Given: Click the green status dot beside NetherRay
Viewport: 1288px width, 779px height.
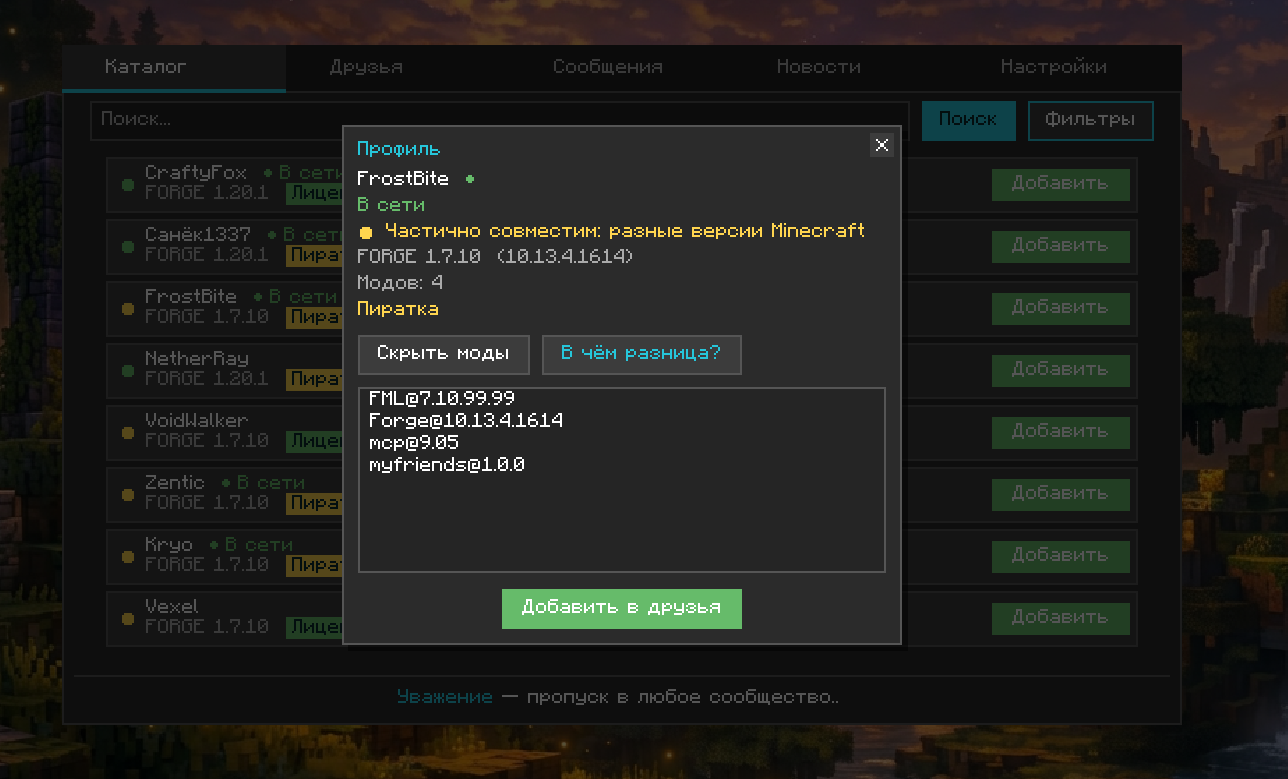Looking at the screenshot, I should click(x=128, y=371).
